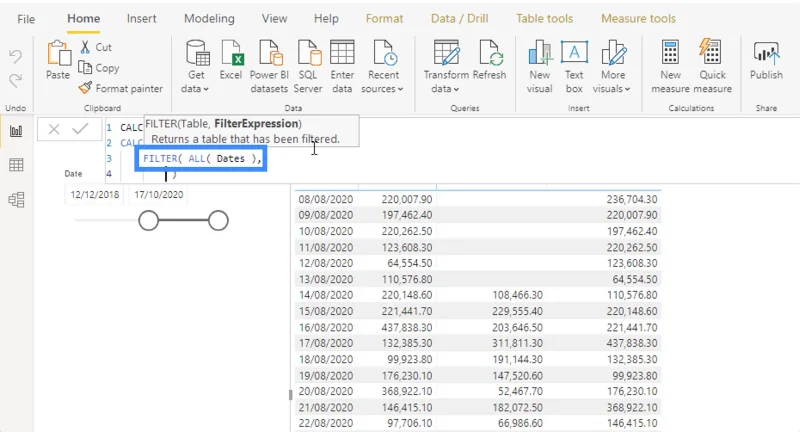
Task: Select date cell 19/08/2020
Action: tap(326, 375)
